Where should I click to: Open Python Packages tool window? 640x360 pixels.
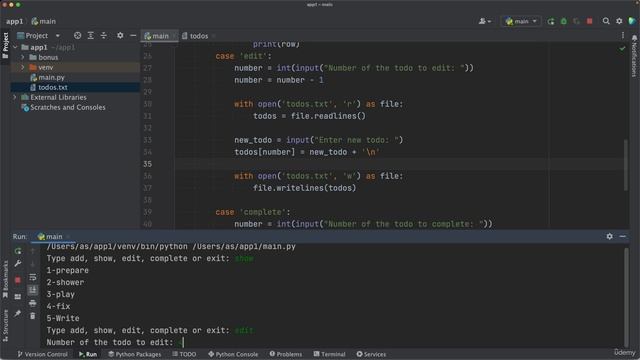pos(134,354)
